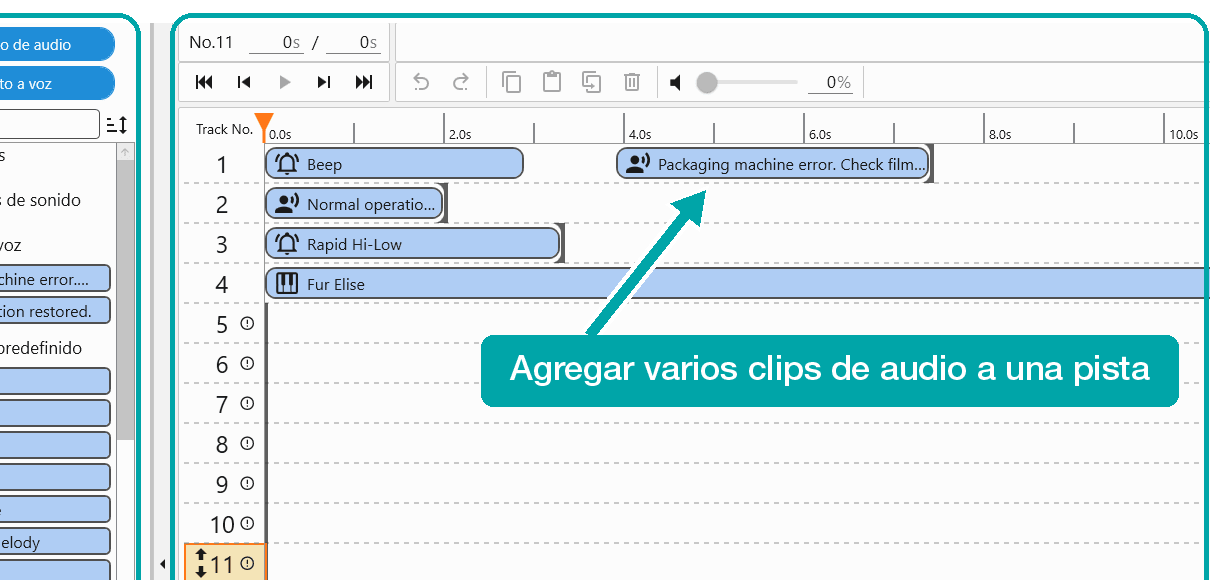Click the current time field before the slash
Image resolution: width=1210 pixels, height=580 pixels.
click(276, 42)
